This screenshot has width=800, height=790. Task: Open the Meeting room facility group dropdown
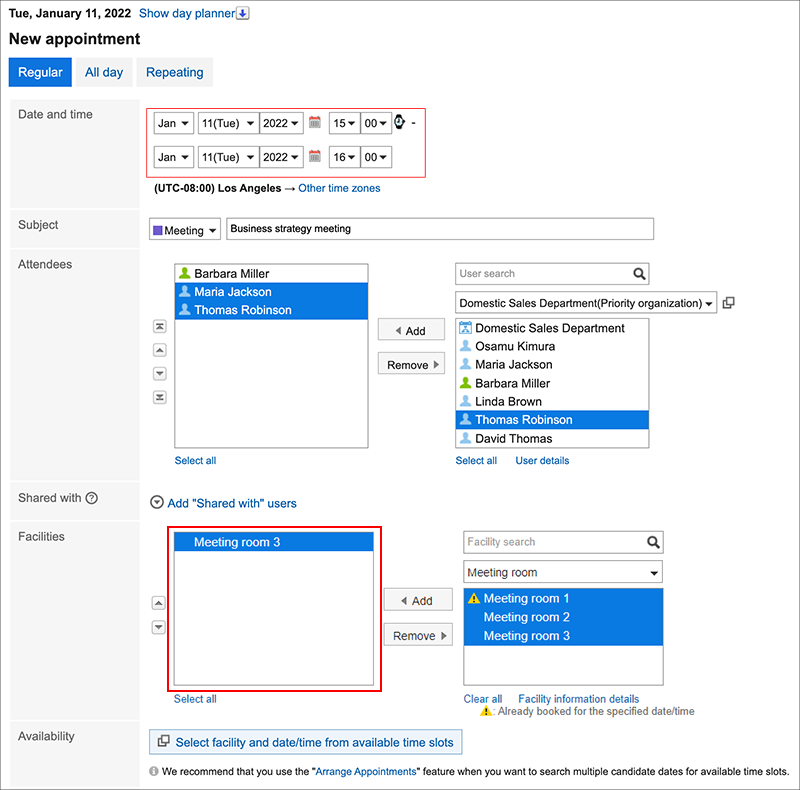563,572
